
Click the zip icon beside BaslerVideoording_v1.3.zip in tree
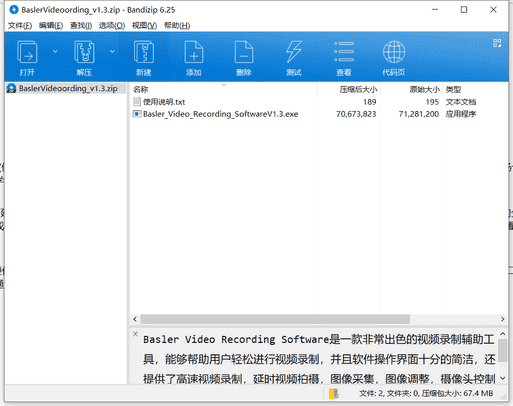tap(12, 88)
